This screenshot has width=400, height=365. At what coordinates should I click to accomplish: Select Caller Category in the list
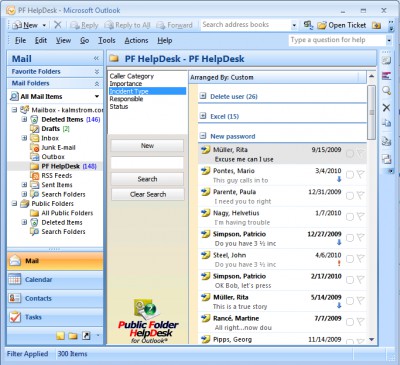coord(132,76)
